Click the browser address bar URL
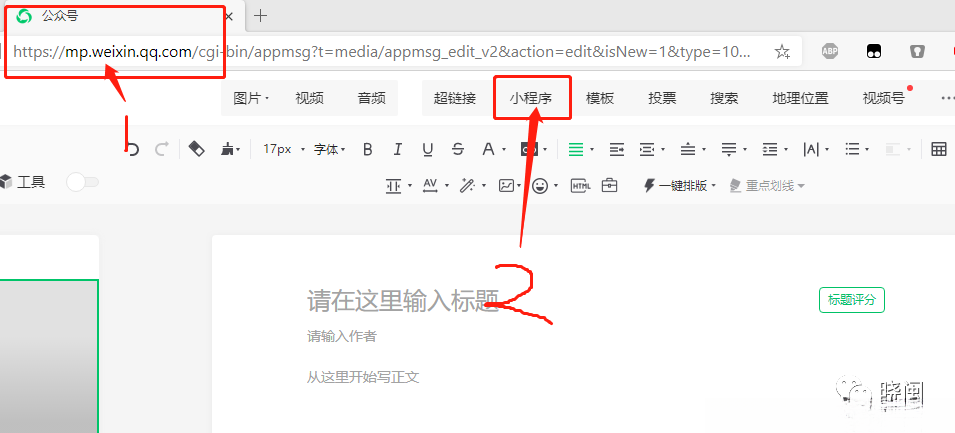Viewport: 955px width, 433px height. coord(382,52)
